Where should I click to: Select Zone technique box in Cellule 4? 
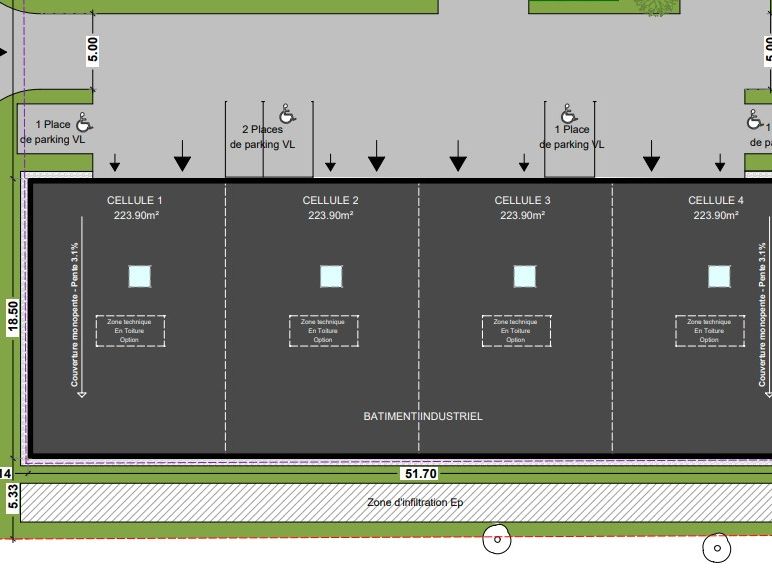710,331
